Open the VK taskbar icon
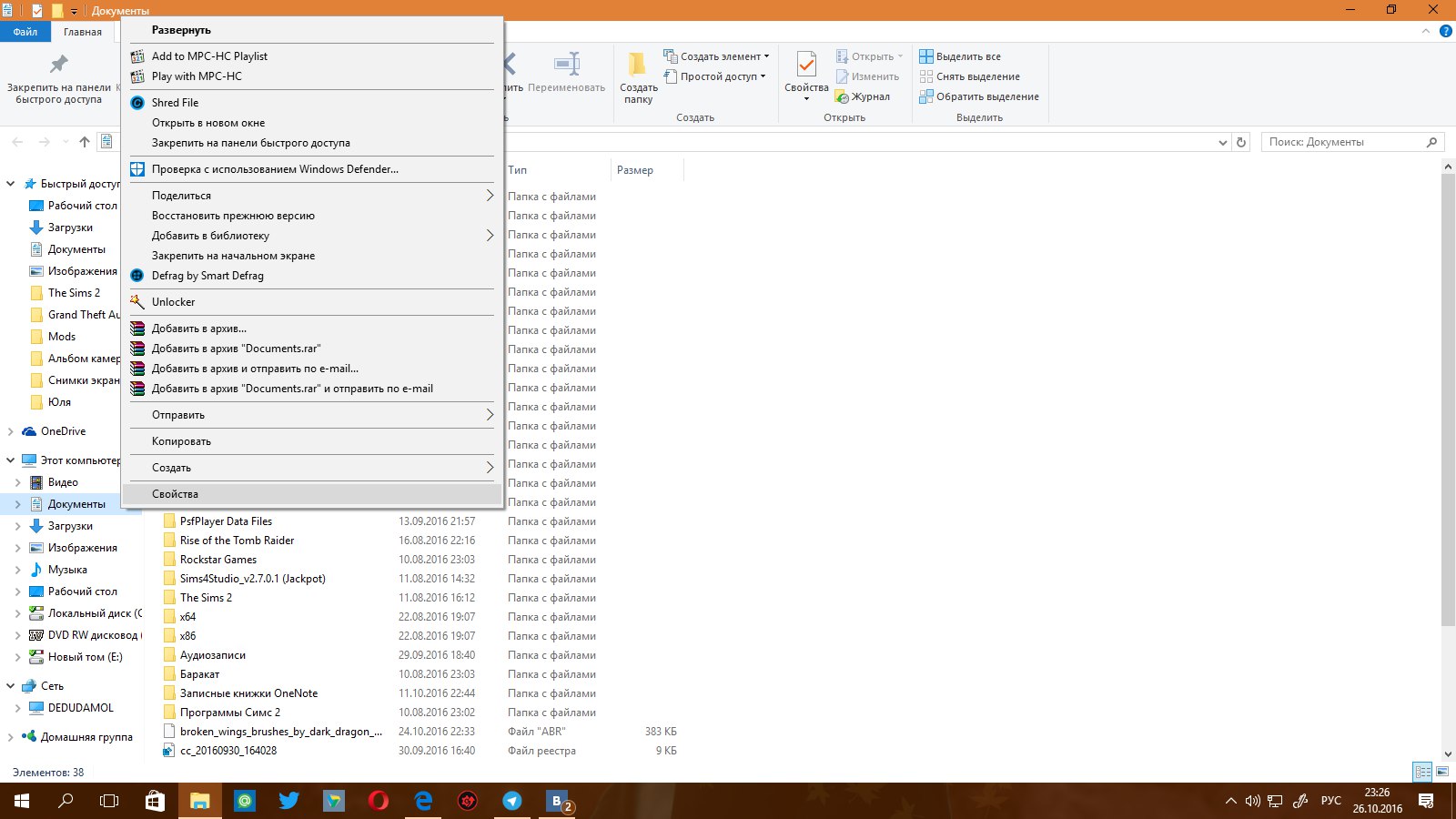Screen dimensions: 1456x819 point(557,801)
